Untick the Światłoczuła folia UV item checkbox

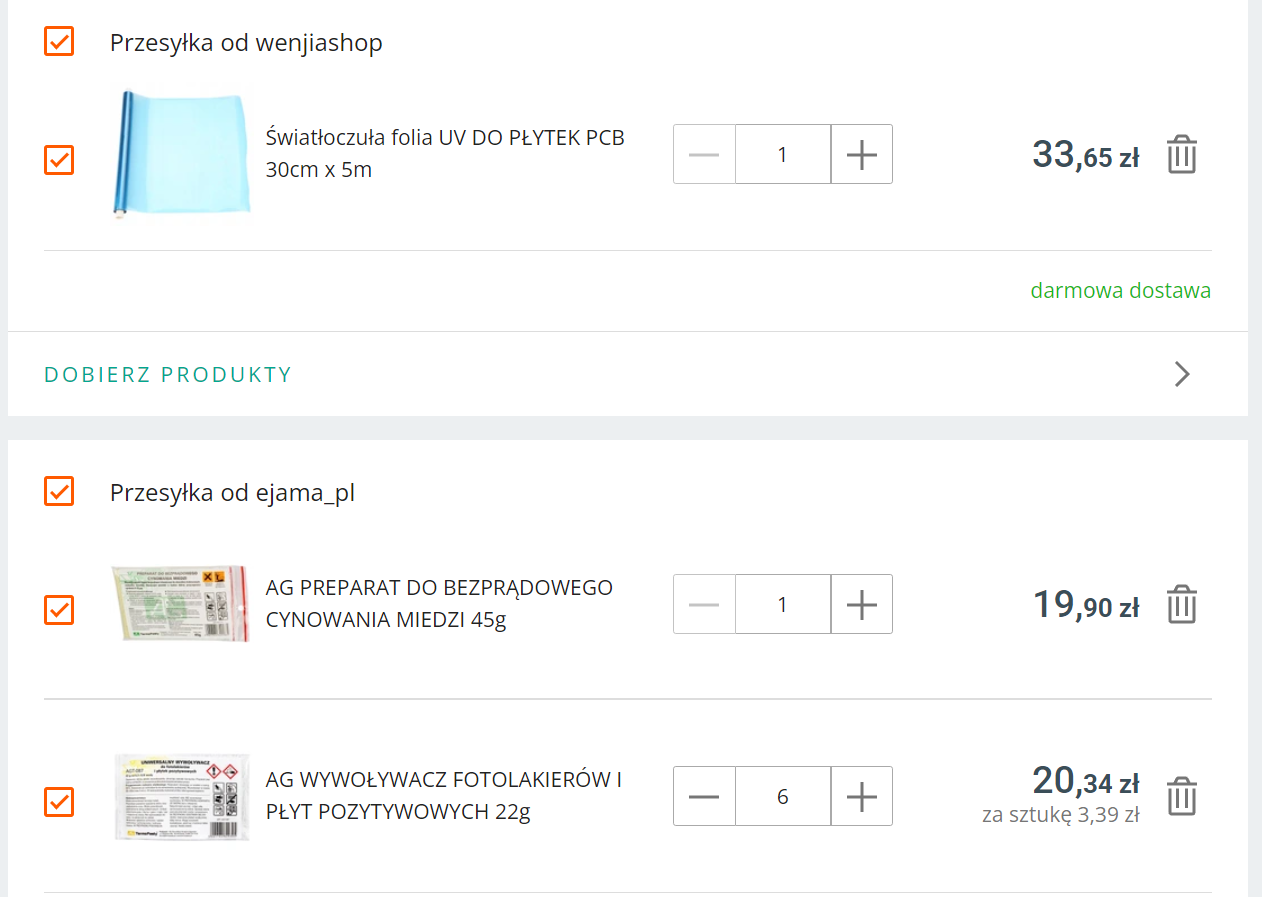pos(59,160)
